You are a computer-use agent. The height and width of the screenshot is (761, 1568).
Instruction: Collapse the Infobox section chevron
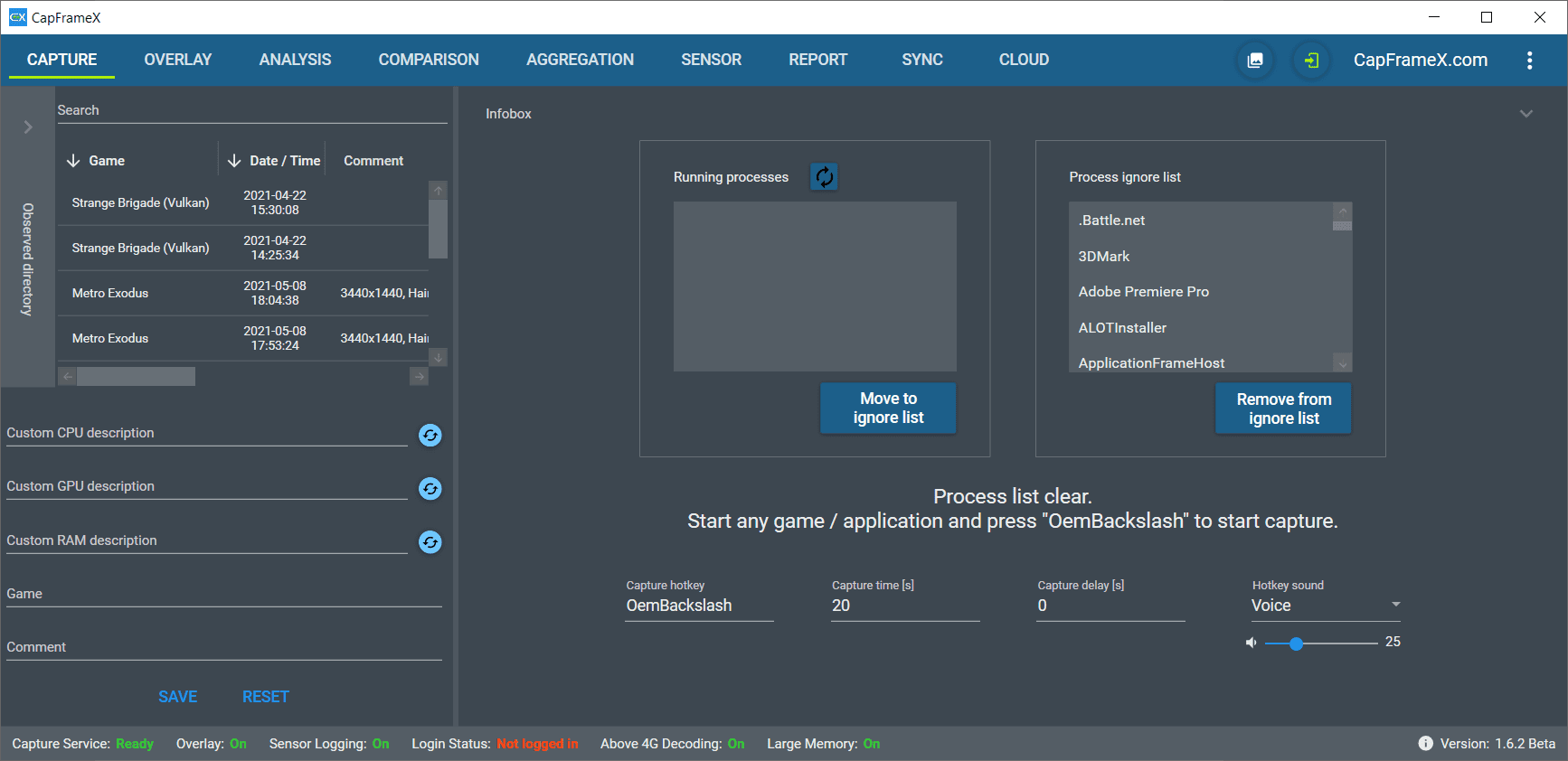(1526, 114)
